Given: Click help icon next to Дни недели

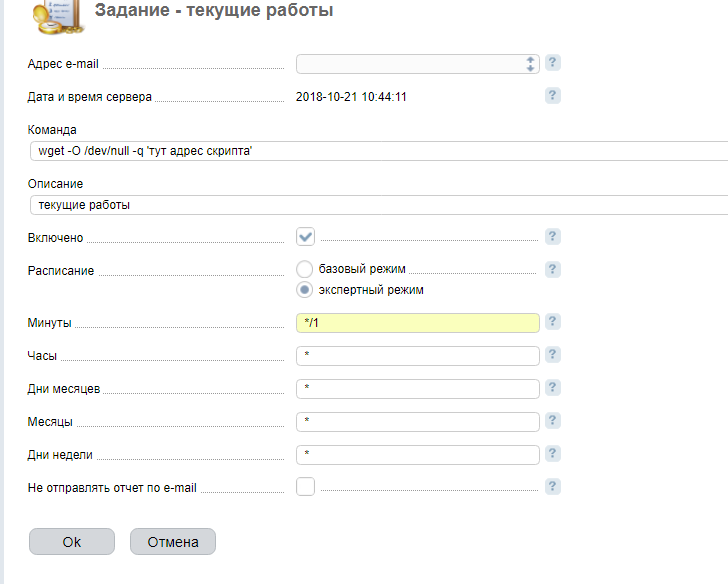Looking at the screenshot, I should (553, 454).
